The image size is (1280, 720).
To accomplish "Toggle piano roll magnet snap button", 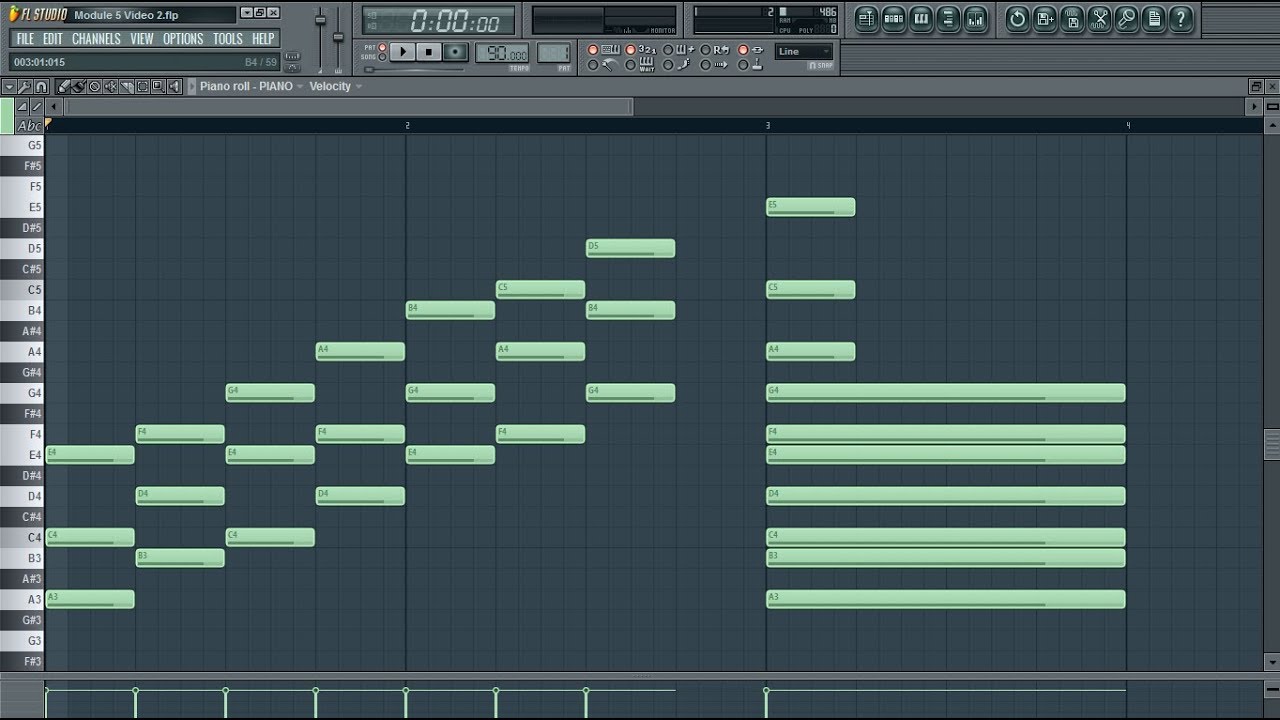I will 41,87.
